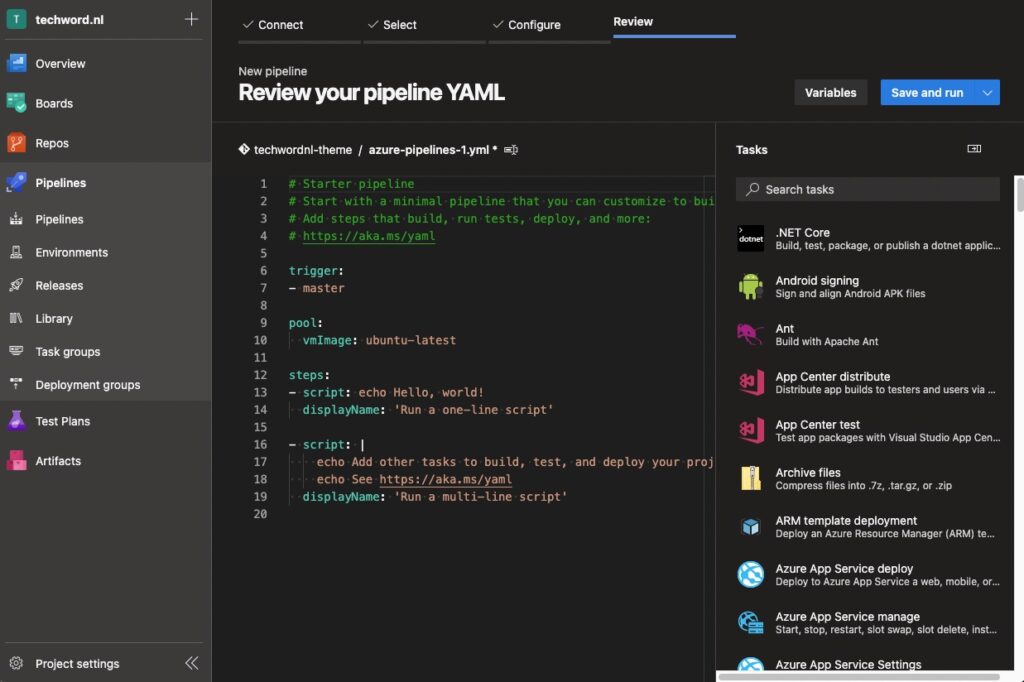This screenshot has height=682, width=1024.
Task: Click the ARM template deployment icon
Action: tap(750, 527)
